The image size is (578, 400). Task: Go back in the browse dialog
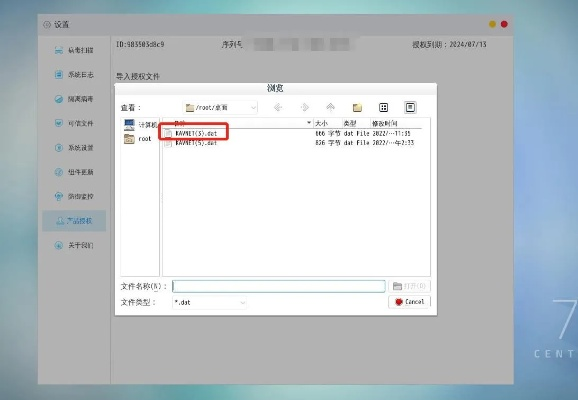[x=278, y=107]
